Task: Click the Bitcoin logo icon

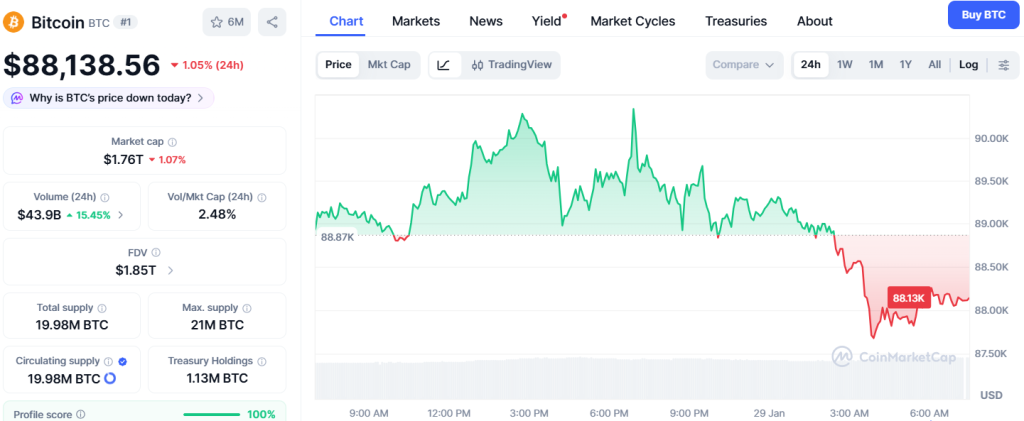Action: 15,22
